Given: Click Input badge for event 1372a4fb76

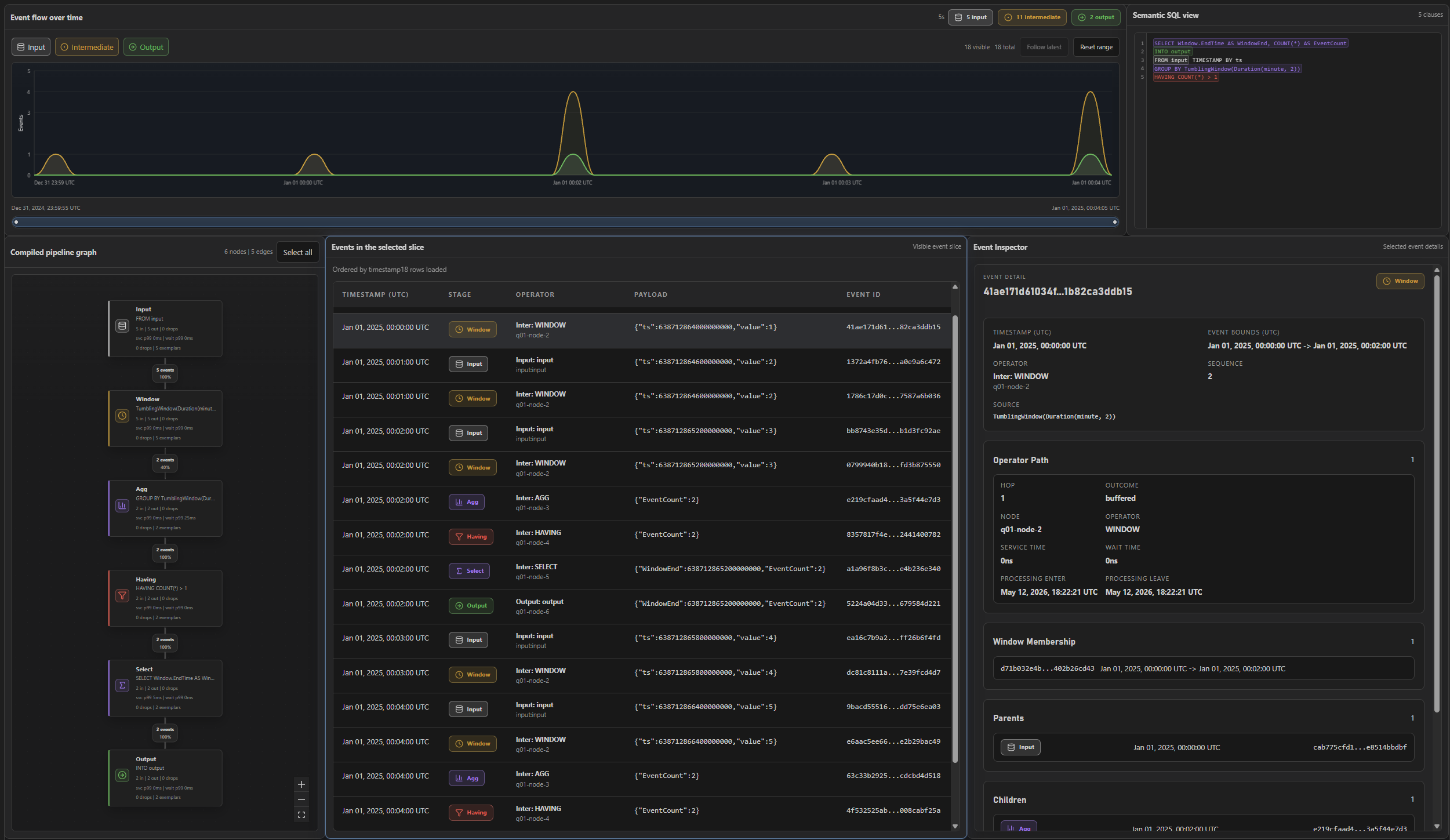Looking at the screenshot, I should click(x=468, y=364).
